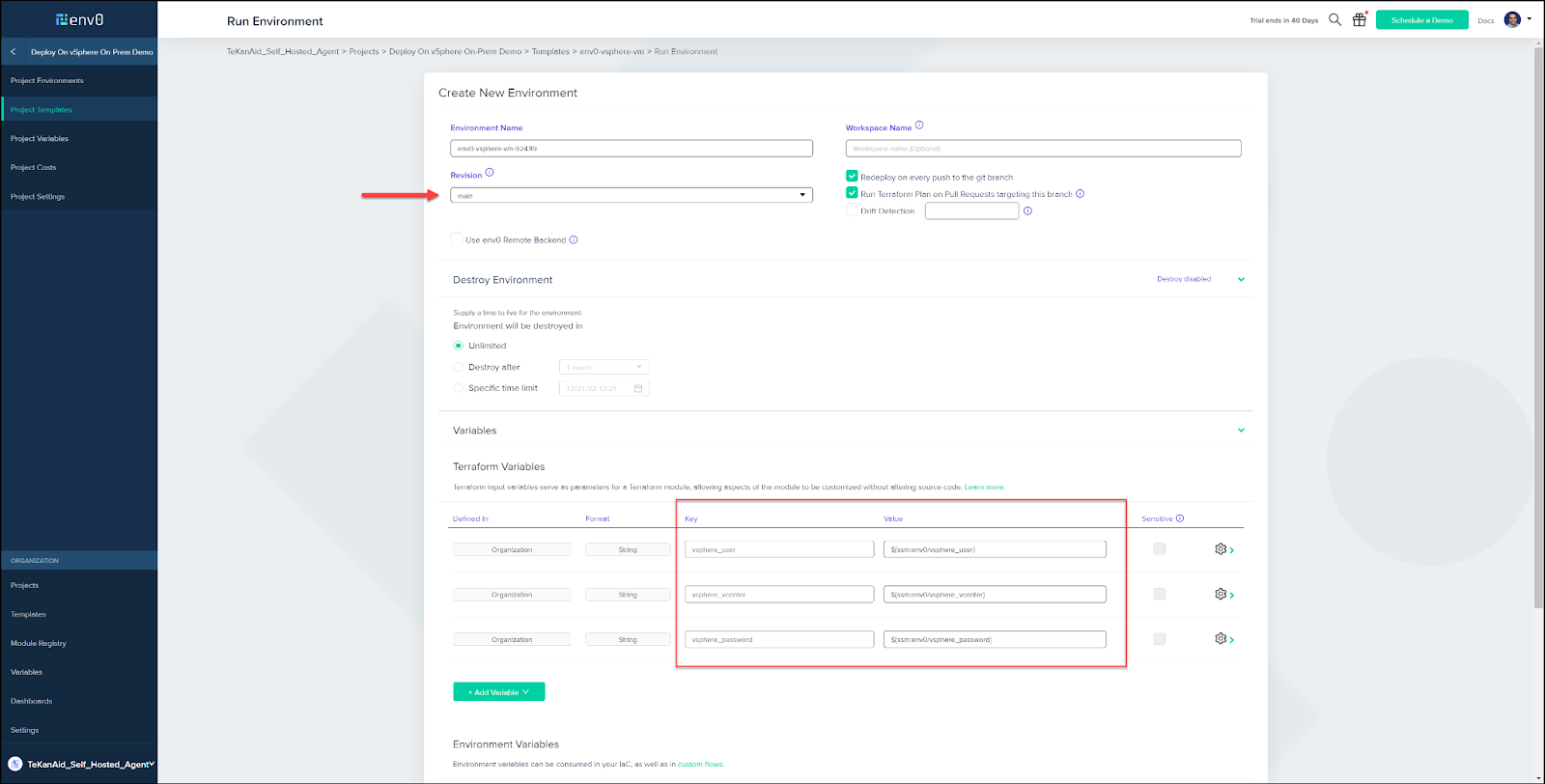Viewport: 1545px width, 784px height.
Task: Open the caret next to the user avatar
Action: 1530,18
